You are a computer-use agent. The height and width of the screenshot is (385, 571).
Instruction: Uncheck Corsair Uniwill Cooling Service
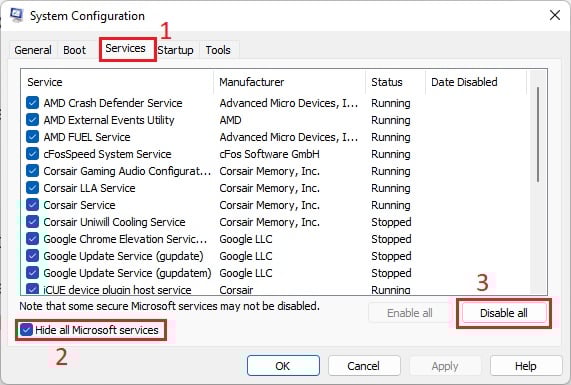pos(32,222)
